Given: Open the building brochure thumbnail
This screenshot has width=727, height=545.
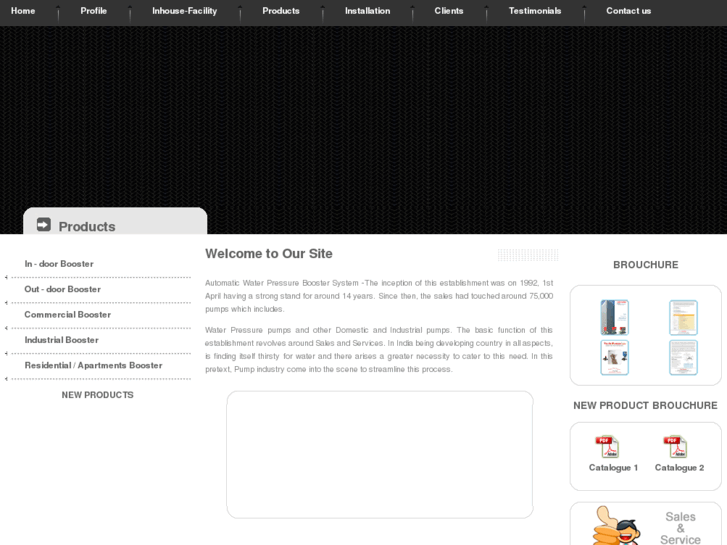Looking at the screenshot, I should 614,317.
